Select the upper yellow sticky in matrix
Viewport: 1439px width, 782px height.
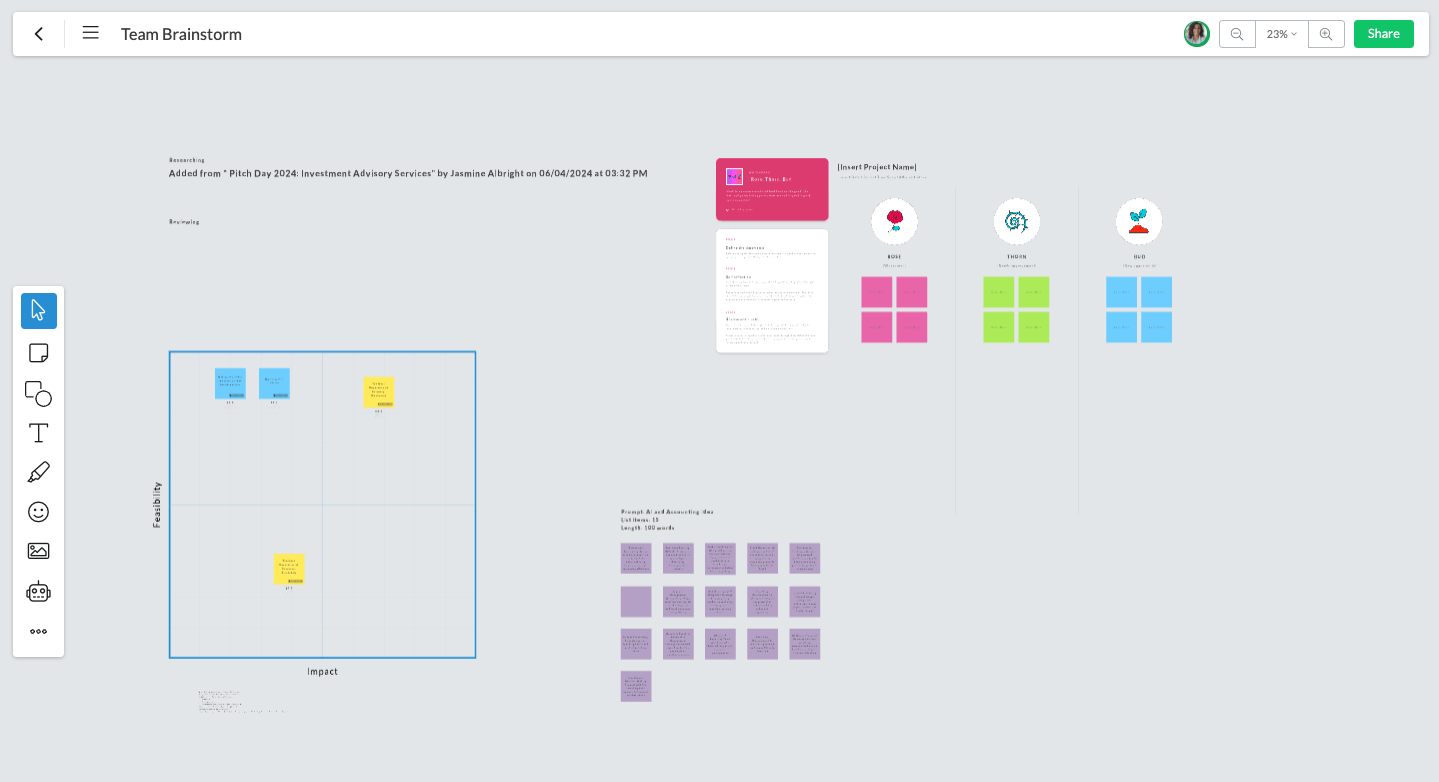point(379,392)
